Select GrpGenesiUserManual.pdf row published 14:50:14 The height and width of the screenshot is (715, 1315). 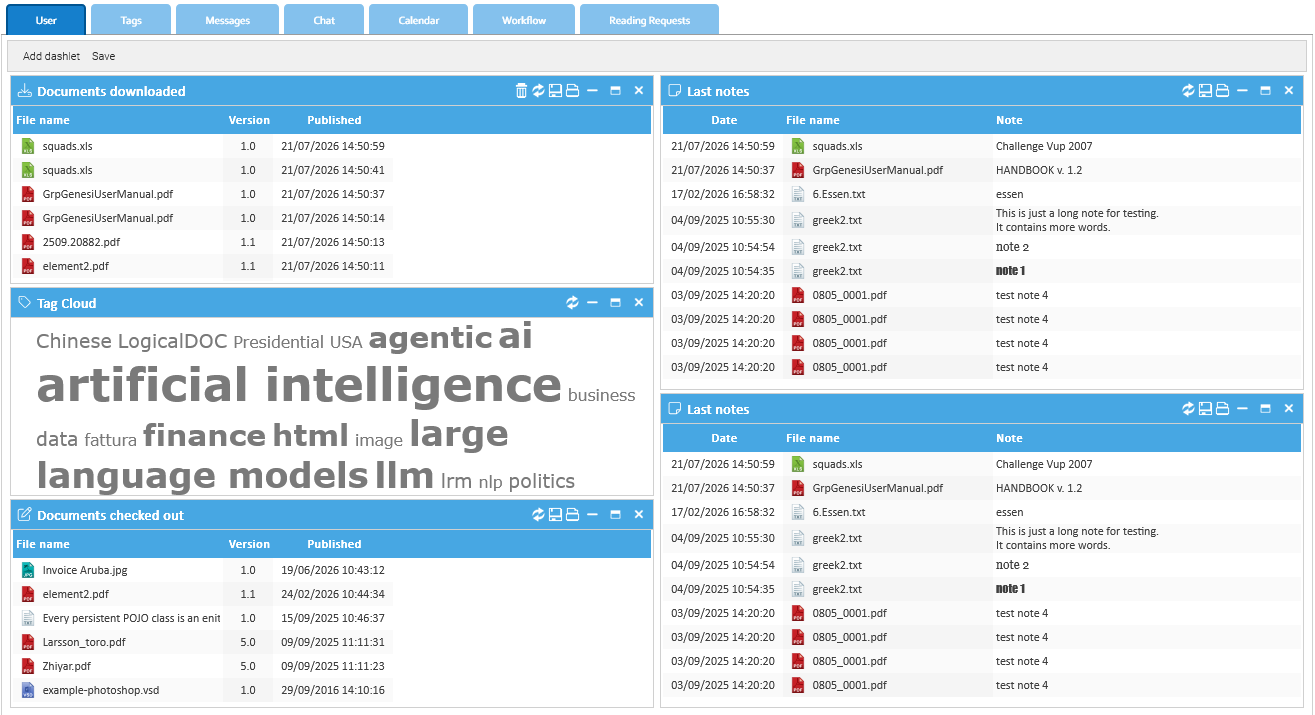[203, 218]
